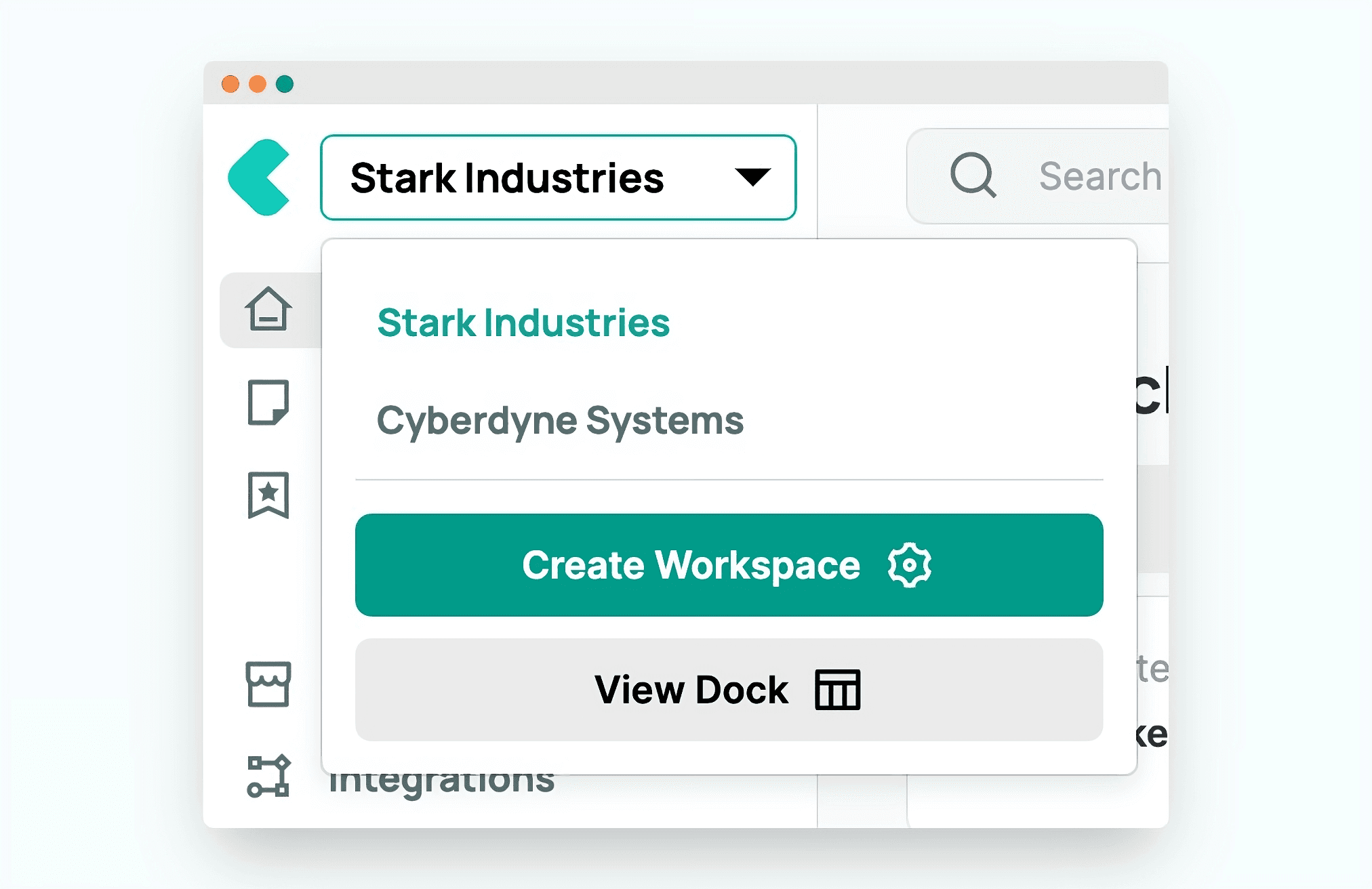Click the teal maximize window dot
This screenshot has width=1372, height=889.
click(285, 84)
